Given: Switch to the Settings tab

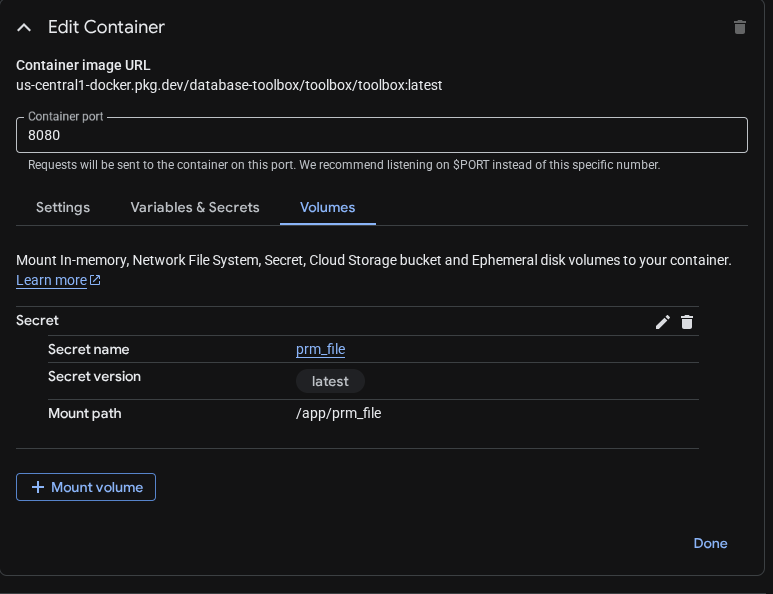Looking at the screenshot, I should coord(63,208).
